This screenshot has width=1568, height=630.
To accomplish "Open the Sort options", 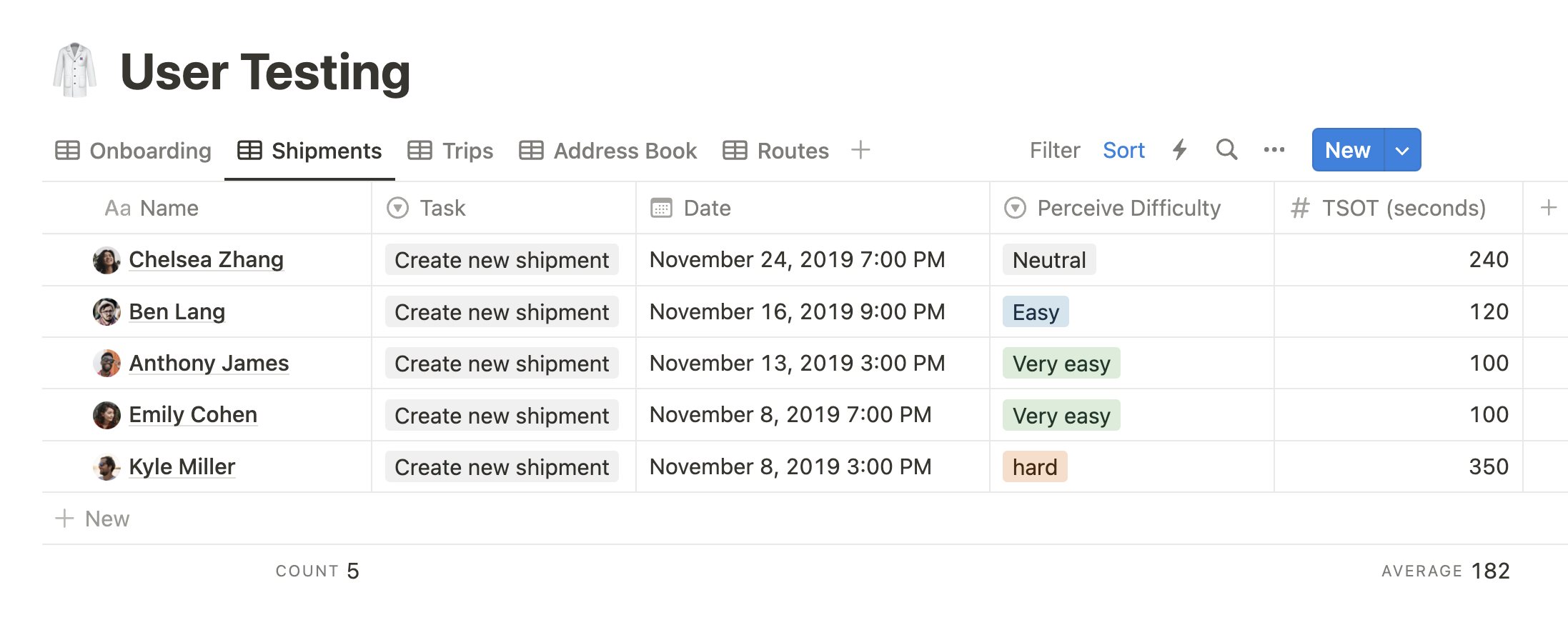I will (x=1123, y=150).
